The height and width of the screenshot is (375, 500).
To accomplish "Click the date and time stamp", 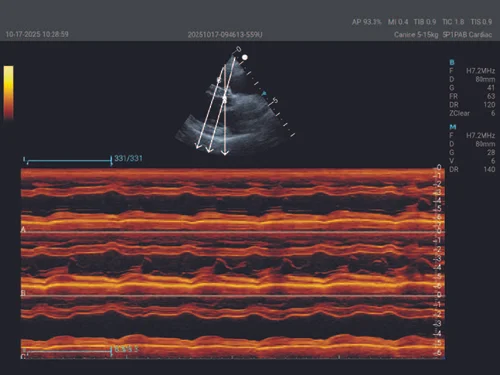I will [37, 34].
